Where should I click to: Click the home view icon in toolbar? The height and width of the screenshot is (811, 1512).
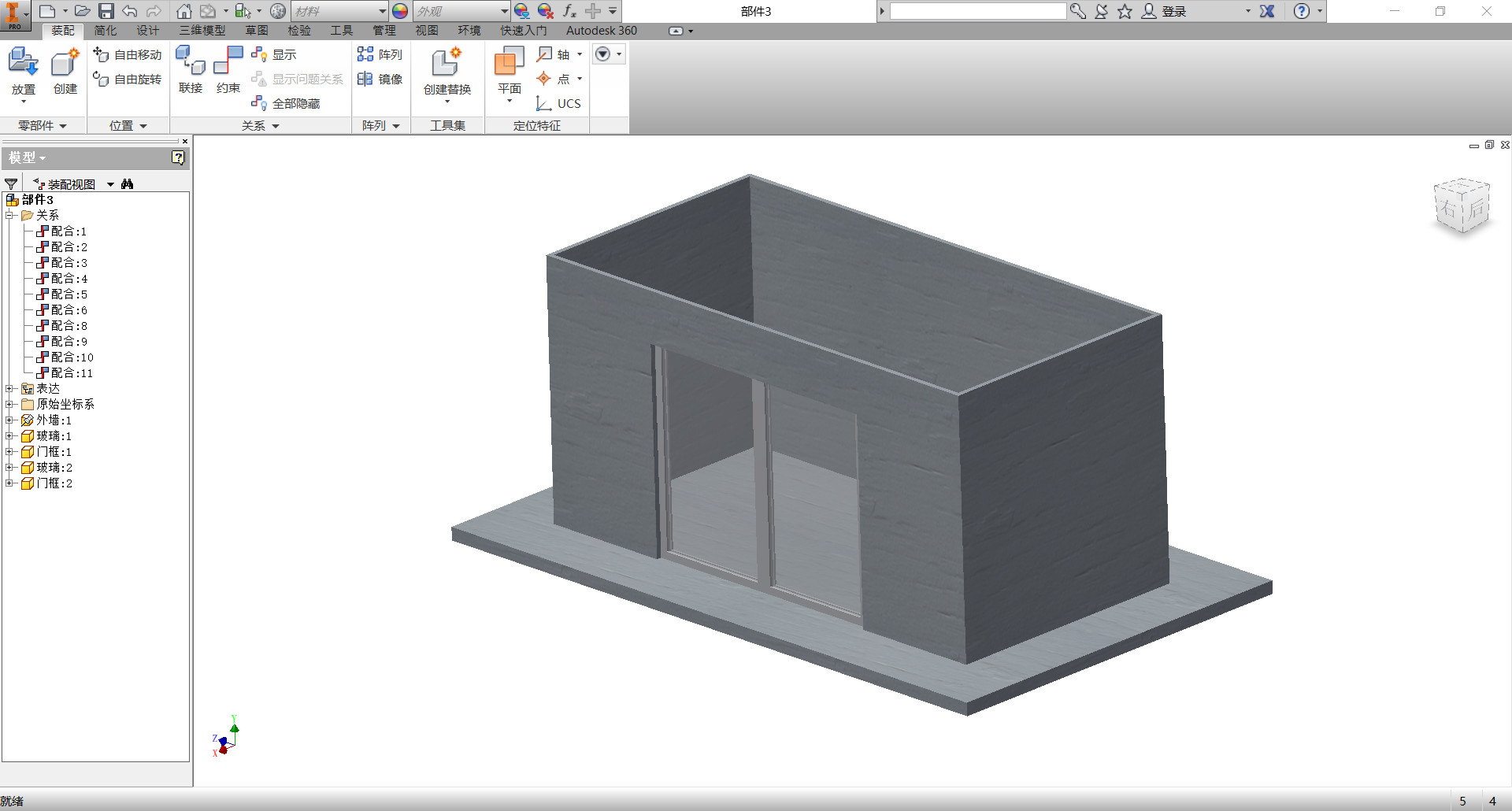click(183, 11)
